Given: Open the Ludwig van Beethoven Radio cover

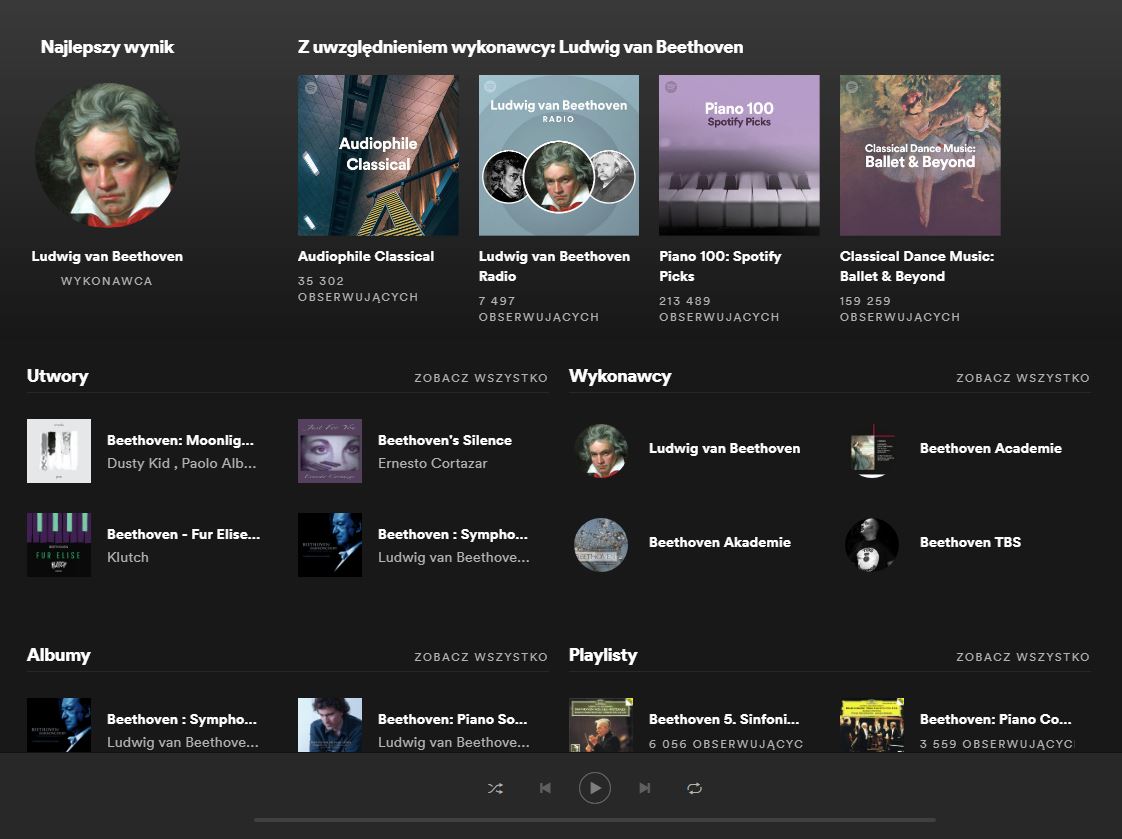Looking at the screenshot, I should pyautogui.click(x=559, y=155).
